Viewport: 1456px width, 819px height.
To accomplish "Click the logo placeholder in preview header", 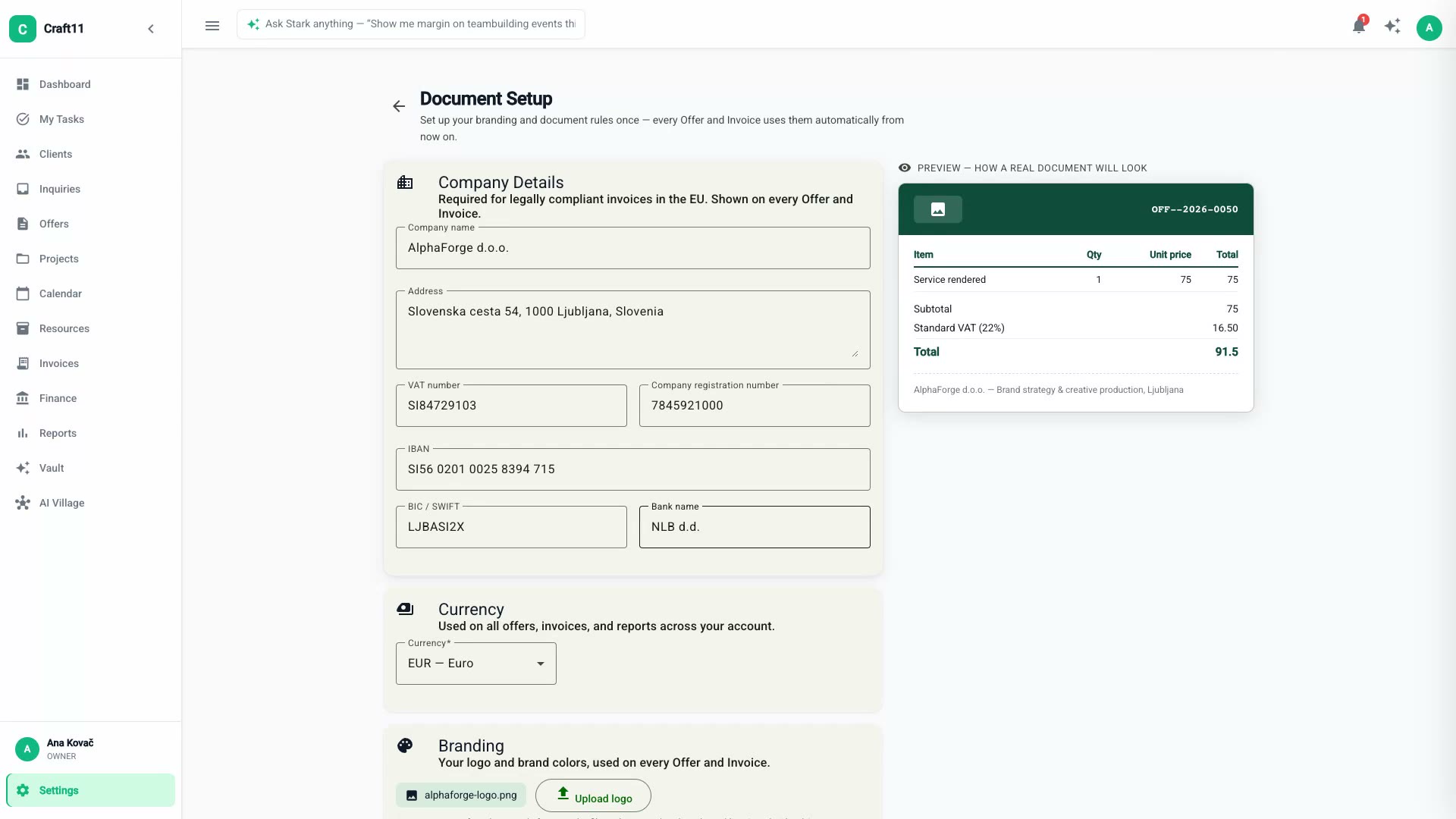I will [938, 209].
